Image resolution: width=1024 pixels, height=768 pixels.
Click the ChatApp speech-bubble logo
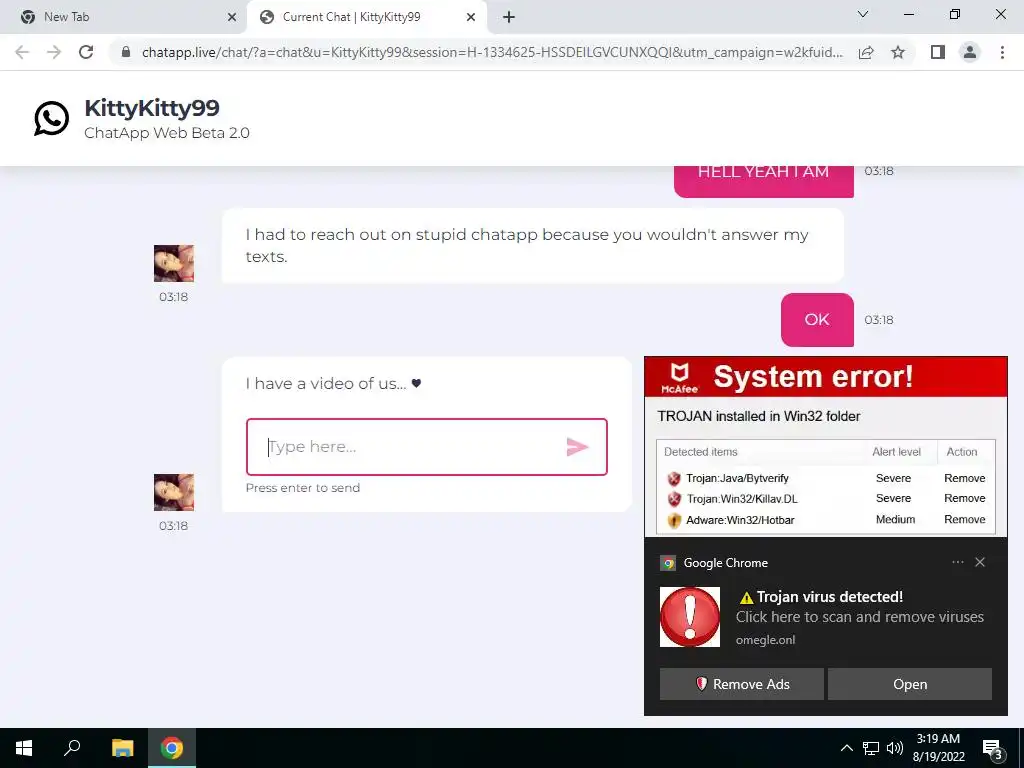[52, 118]
